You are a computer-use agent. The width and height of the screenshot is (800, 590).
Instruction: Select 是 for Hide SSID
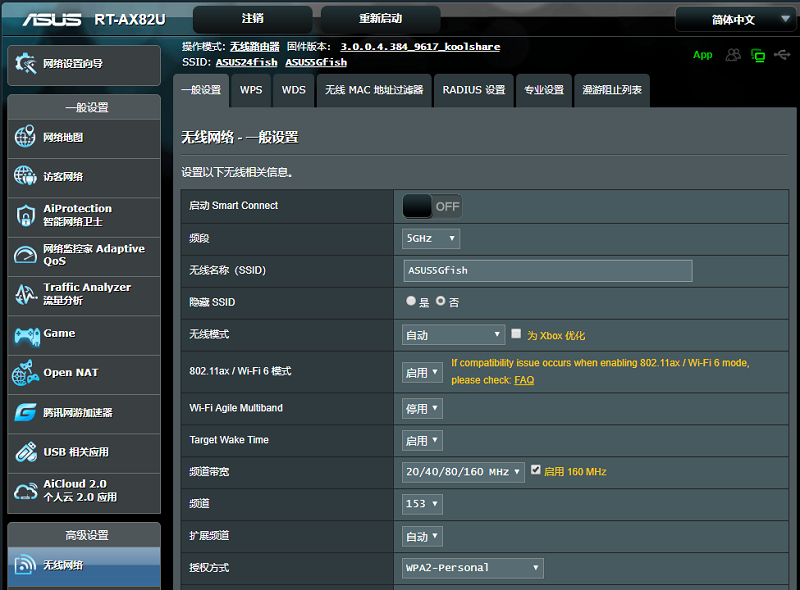(411, 301)
